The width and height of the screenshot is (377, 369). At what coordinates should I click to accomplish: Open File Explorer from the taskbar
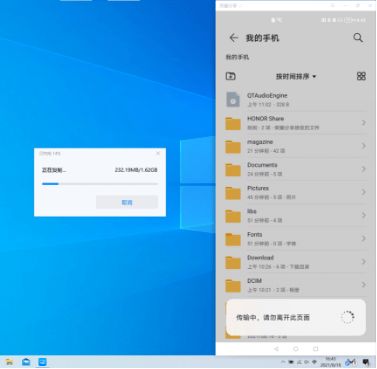[x=9, y=362]
